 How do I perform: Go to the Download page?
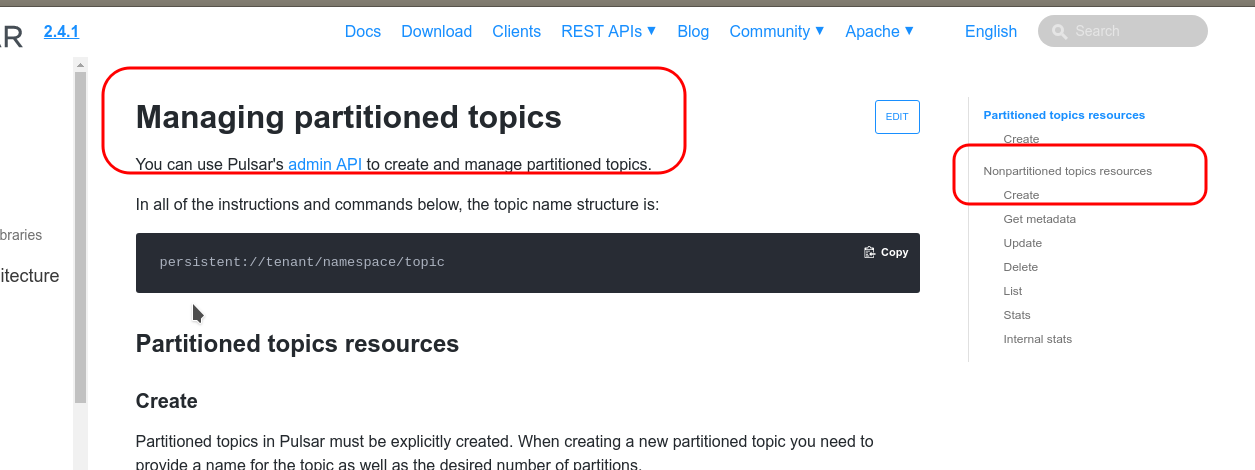pos(436,32)
